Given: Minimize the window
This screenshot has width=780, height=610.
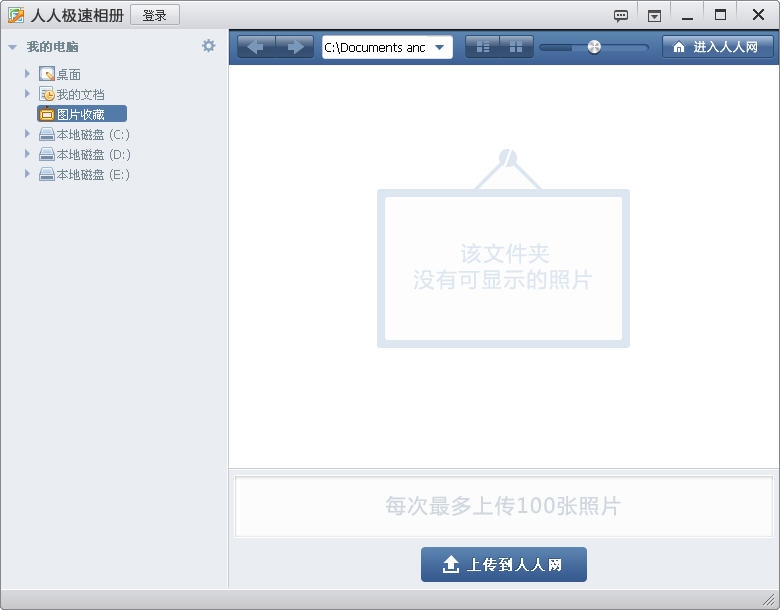Looking at the screenshot, I should click(x=687, y=16).
